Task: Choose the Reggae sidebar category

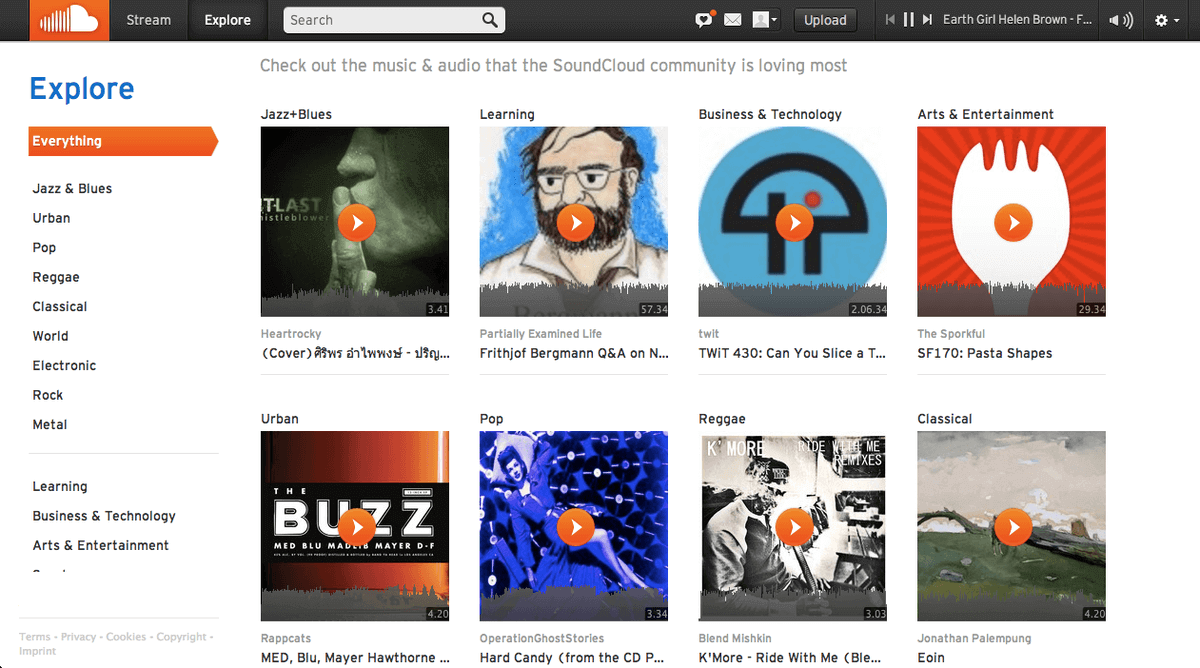Action: [x=56, y=277]
